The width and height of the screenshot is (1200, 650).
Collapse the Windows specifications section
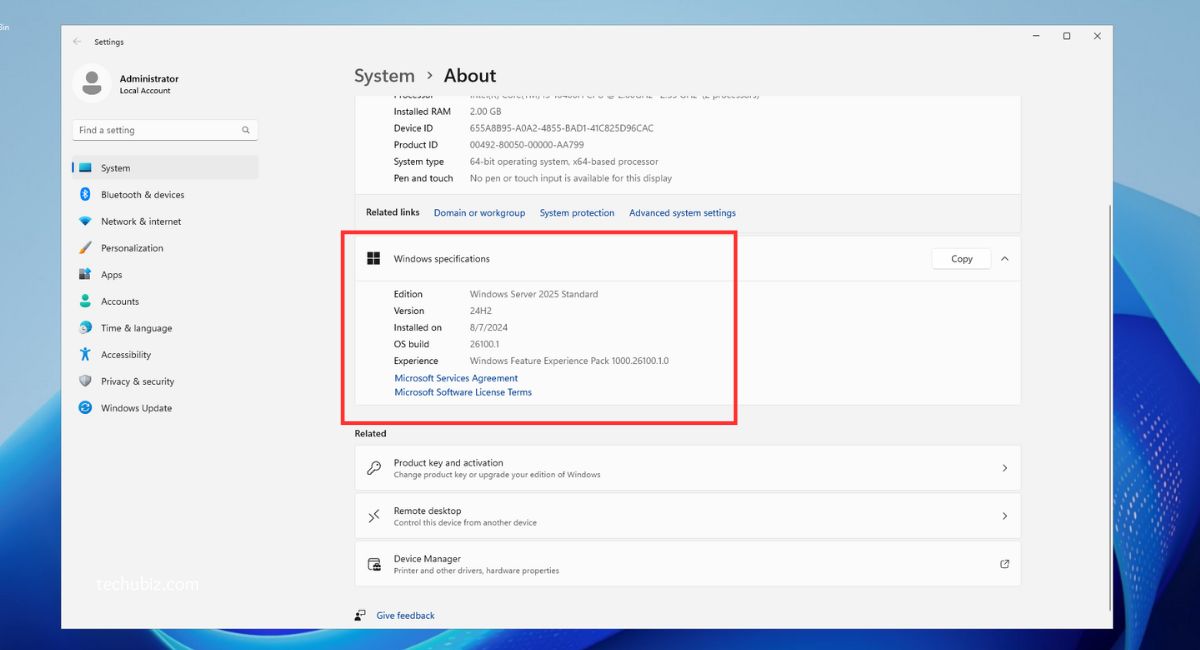(x=1005, y=259)
